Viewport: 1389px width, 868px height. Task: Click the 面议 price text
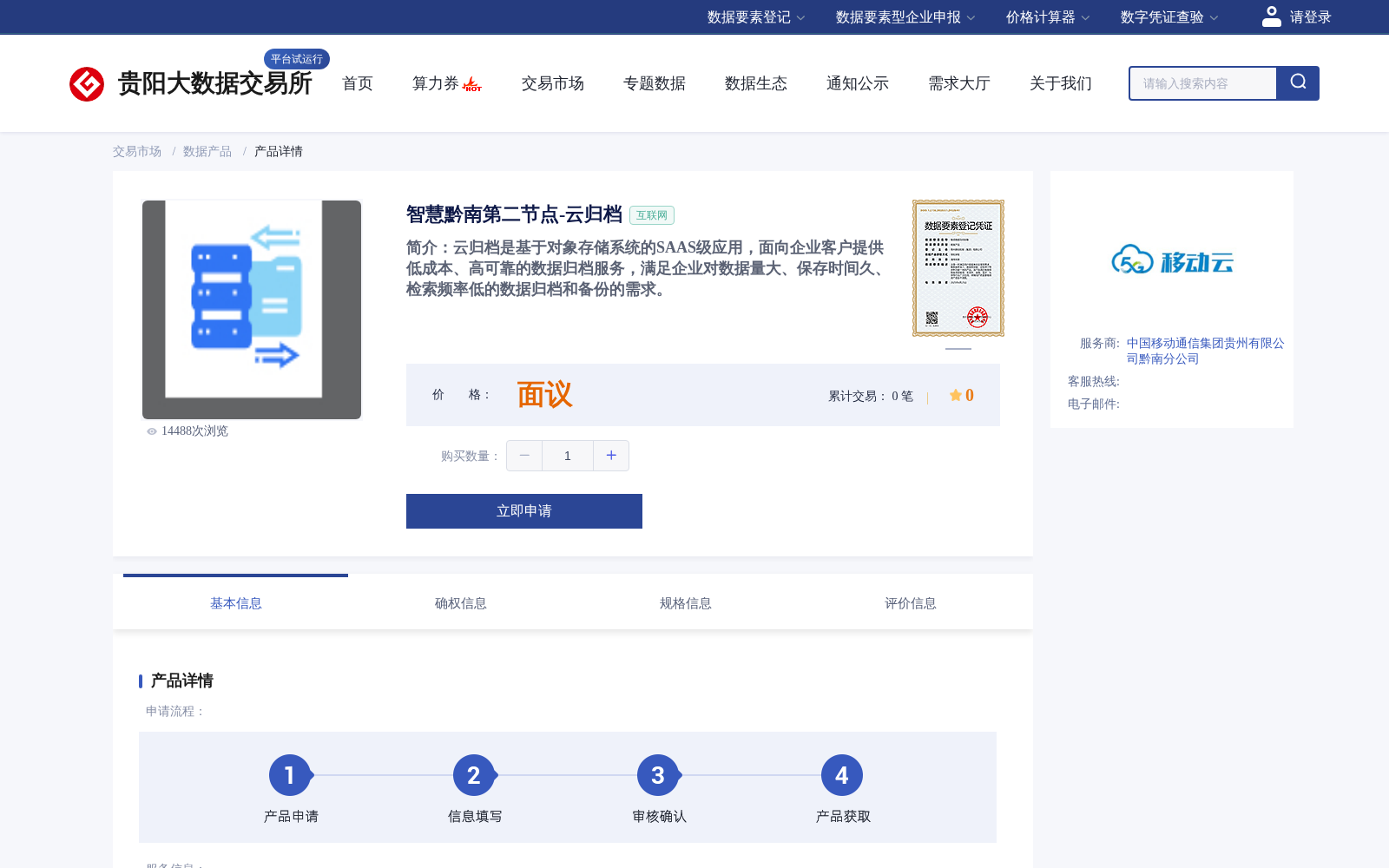(x=544, y=395)
